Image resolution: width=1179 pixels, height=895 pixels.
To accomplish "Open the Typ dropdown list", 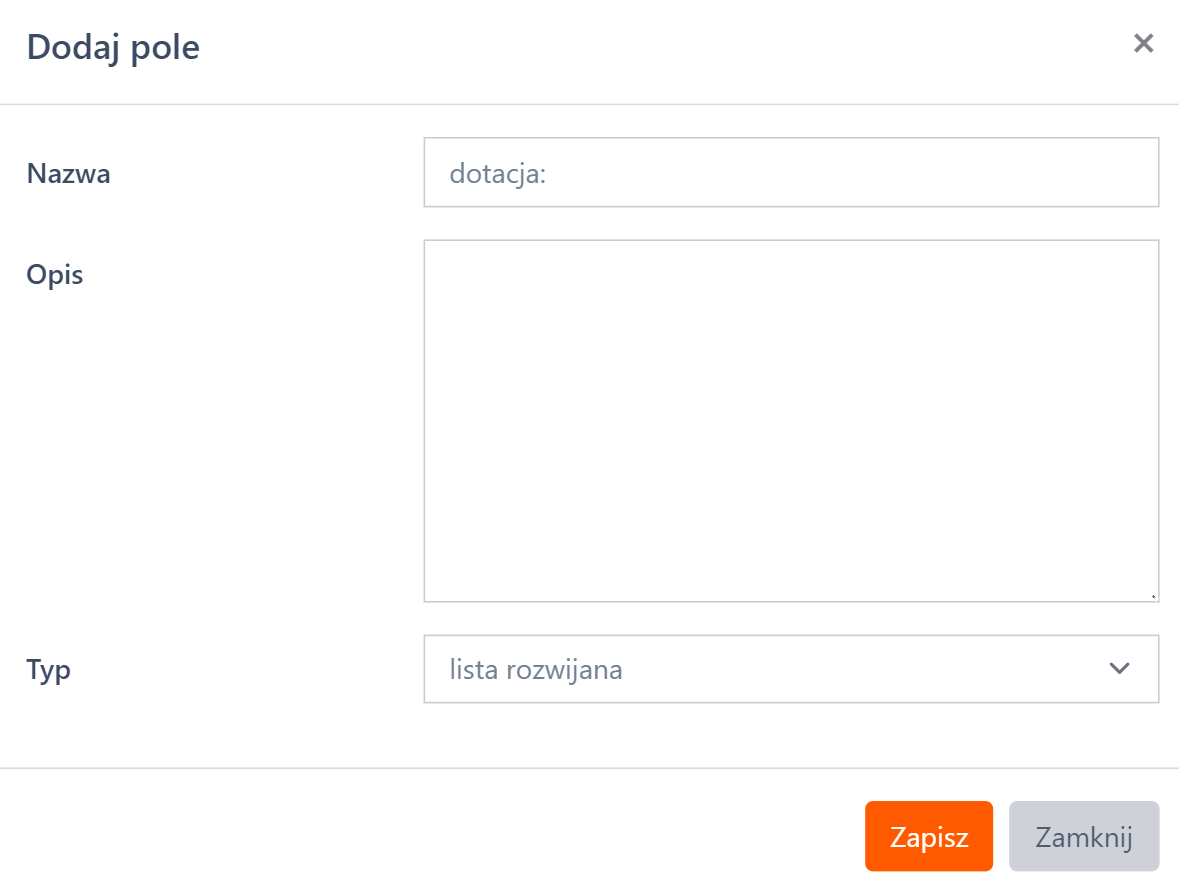I will coord(790,669).
